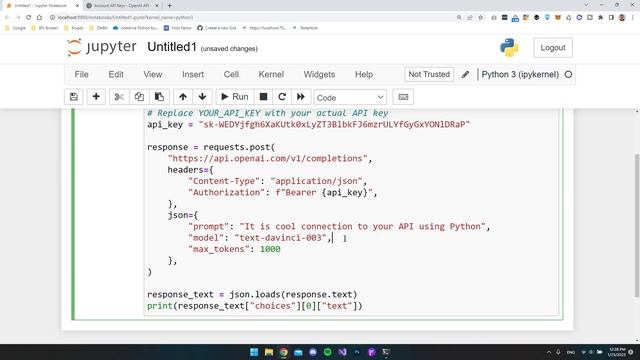Open the GitHub Create a new Gist bookmark
Screen dimensions: 640x360
pos(217,28)
